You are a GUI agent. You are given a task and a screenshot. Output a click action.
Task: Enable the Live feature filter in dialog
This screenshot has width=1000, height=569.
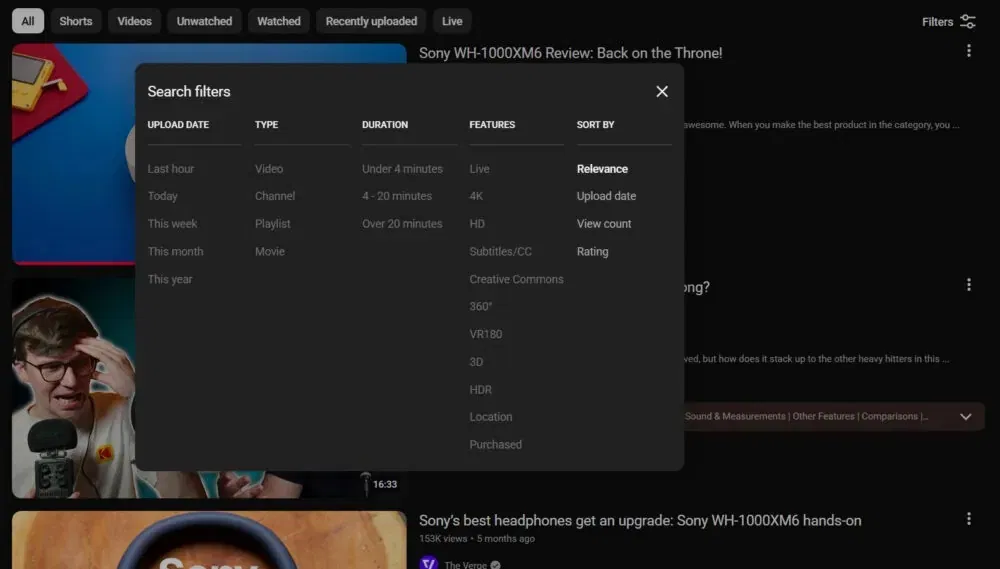[x=480, y=169]
